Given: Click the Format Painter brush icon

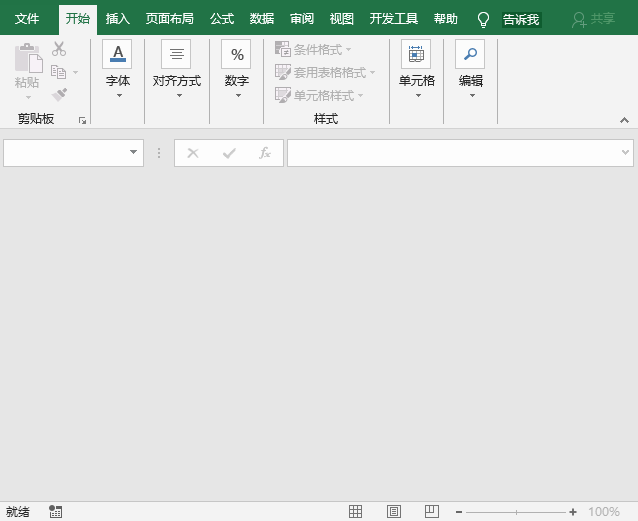Looking at the screenshot, I should (59, 95).
